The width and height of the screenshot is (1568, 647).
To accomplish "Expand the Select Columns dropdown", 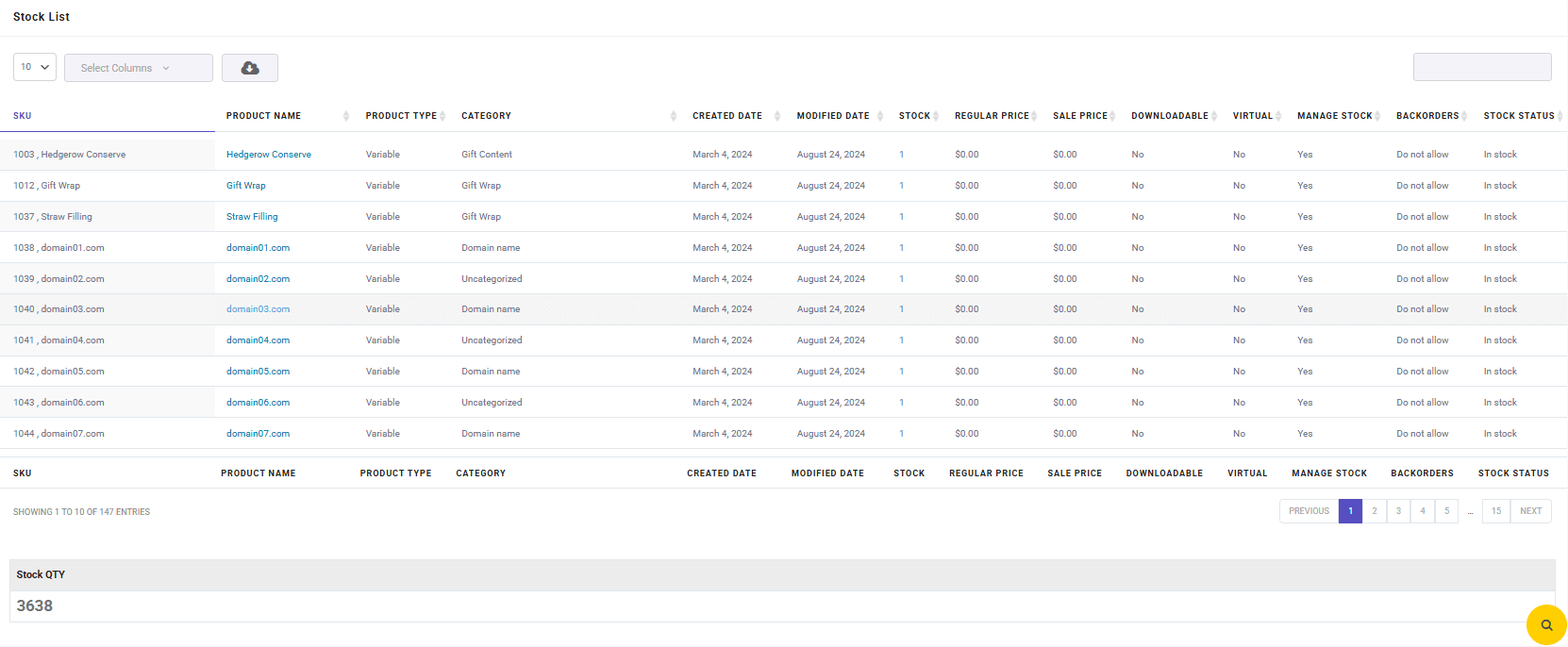I will [x=139, y=68].
